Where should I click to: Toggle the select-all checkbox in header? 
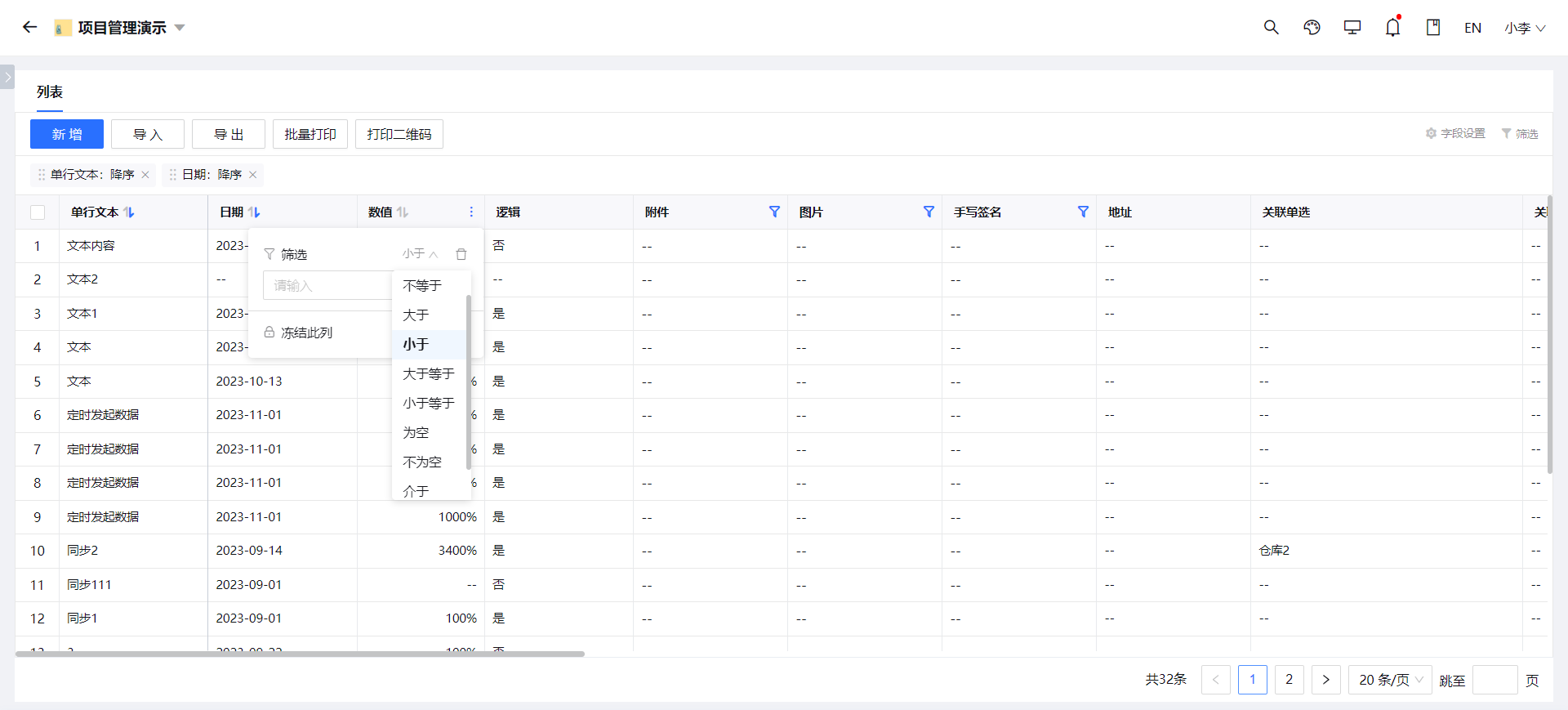pos(38,212)
